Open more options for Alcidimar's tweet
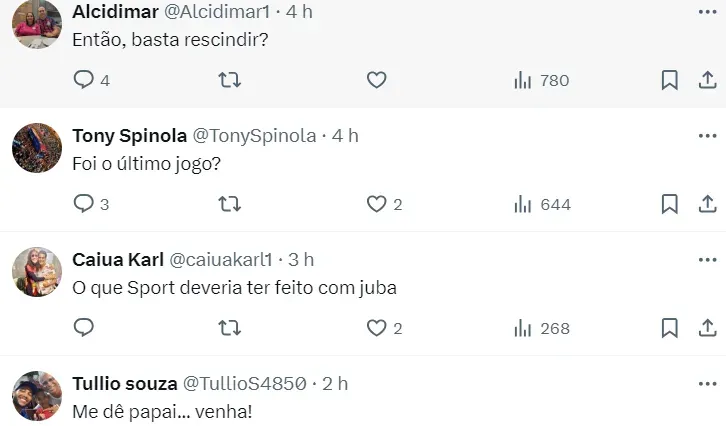 (x=706, y=11)
